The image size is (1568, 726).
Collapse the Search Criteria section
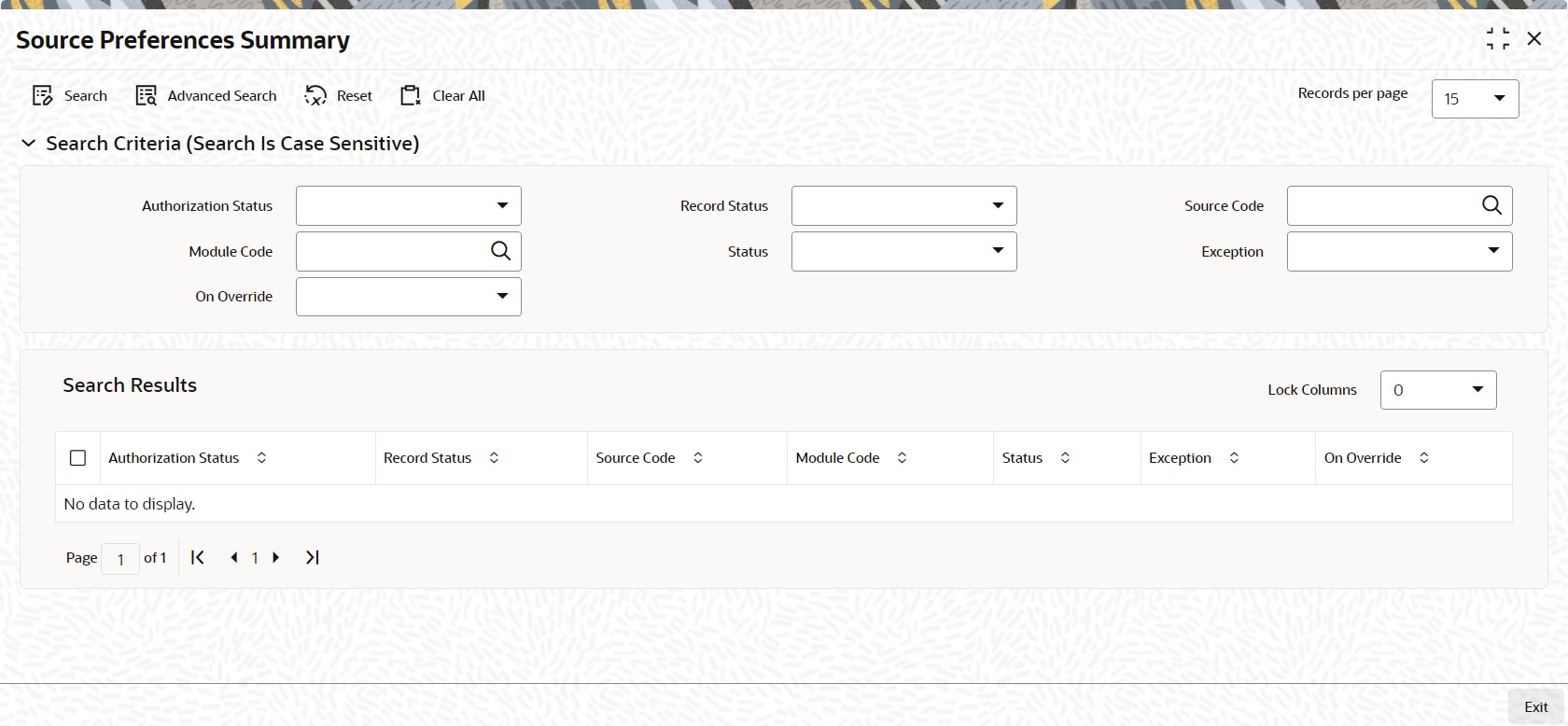coord(29,144)
